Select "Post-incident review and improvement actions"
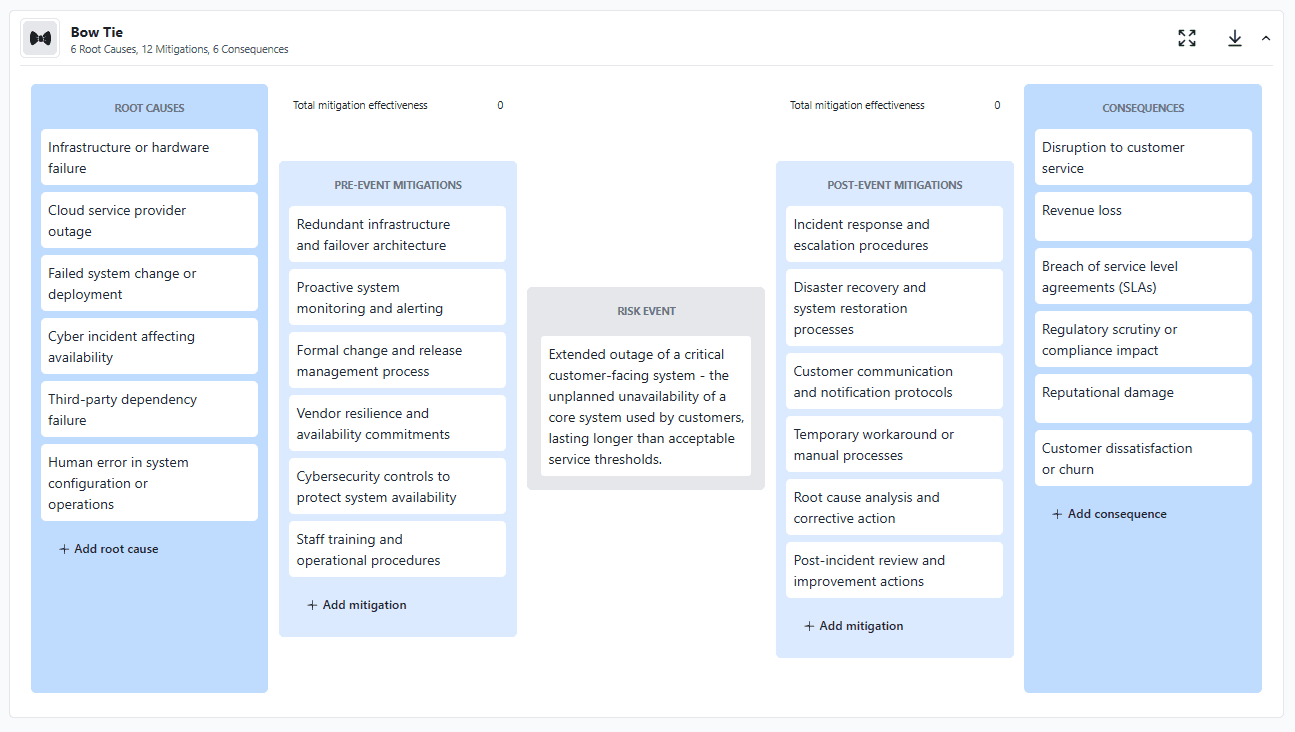The height and width of the screenshot is (732, 1295). tap(894, 570)
